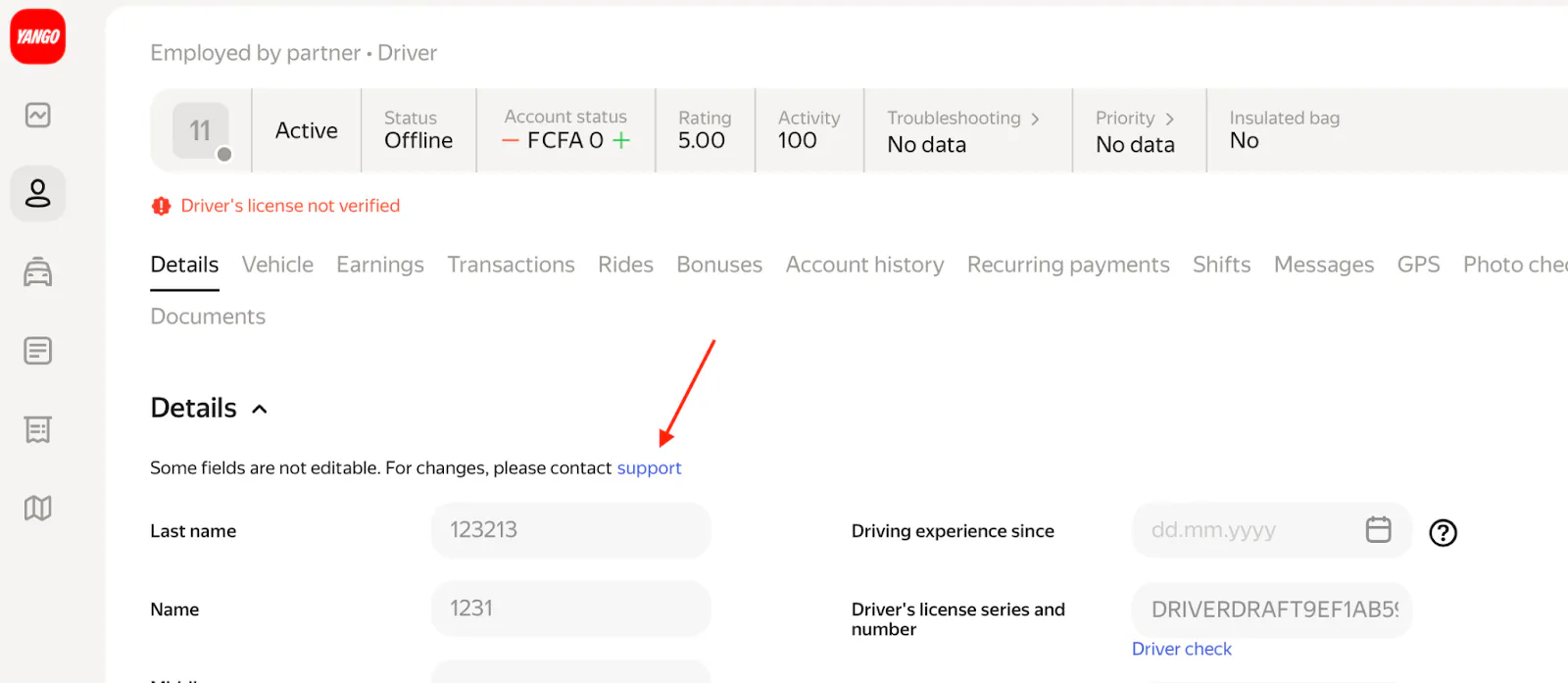Click the Status Offline block

click(x=418, y=130)
